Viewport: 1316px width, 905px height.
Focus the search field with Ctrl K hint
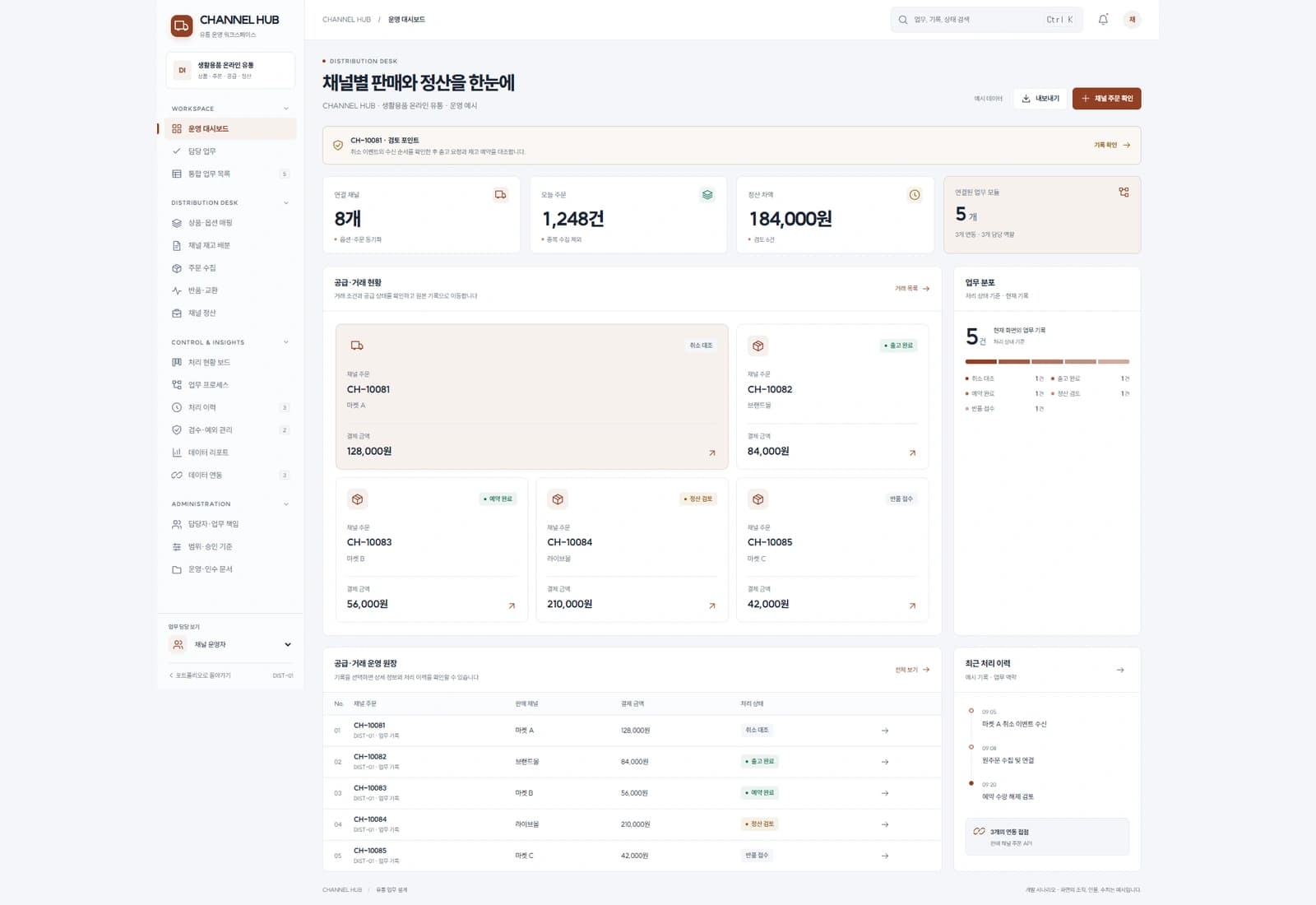[x=986, y=20]
